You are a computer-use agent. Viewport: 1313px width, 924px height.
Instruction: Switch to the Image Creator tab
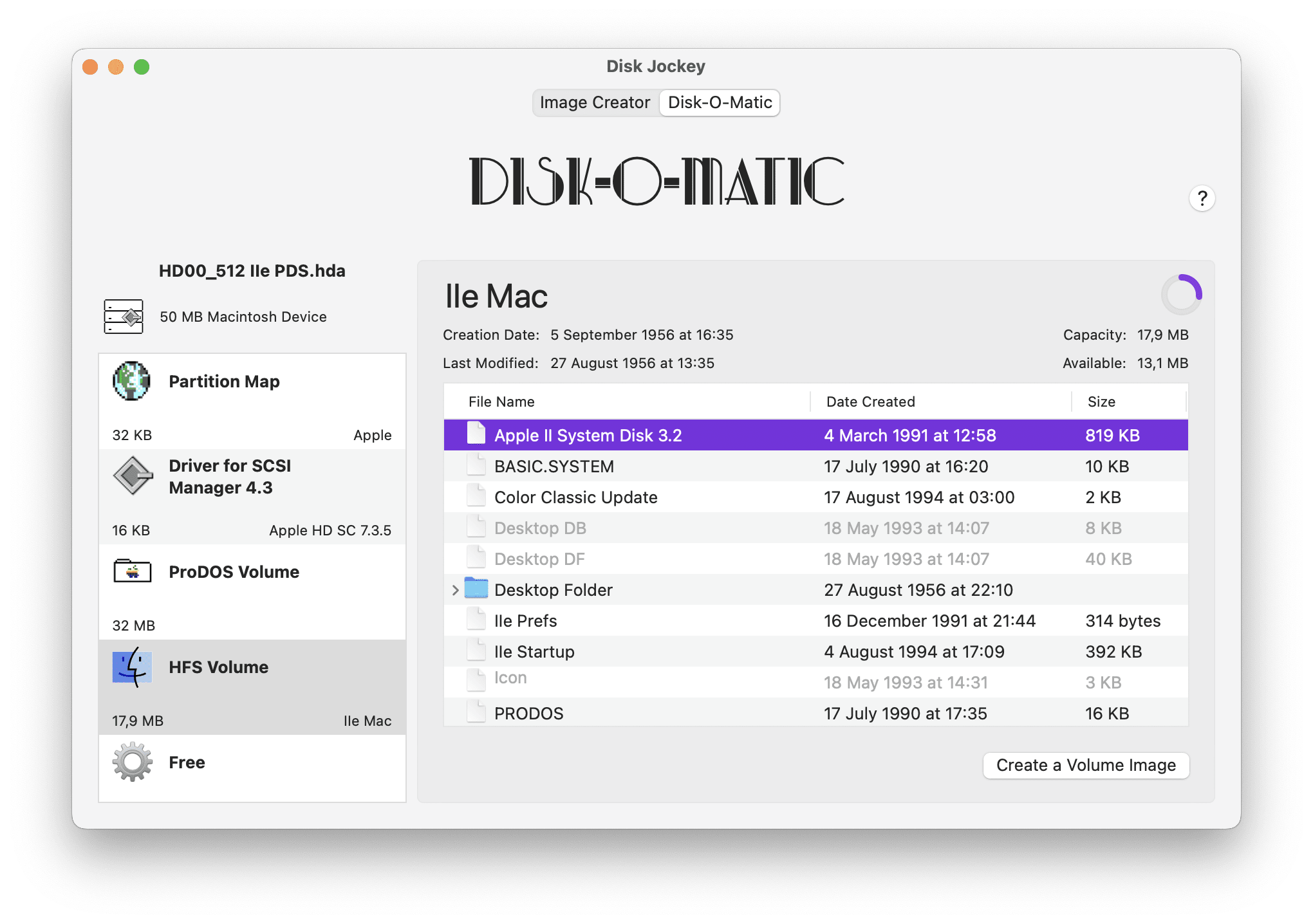(595, 103)
